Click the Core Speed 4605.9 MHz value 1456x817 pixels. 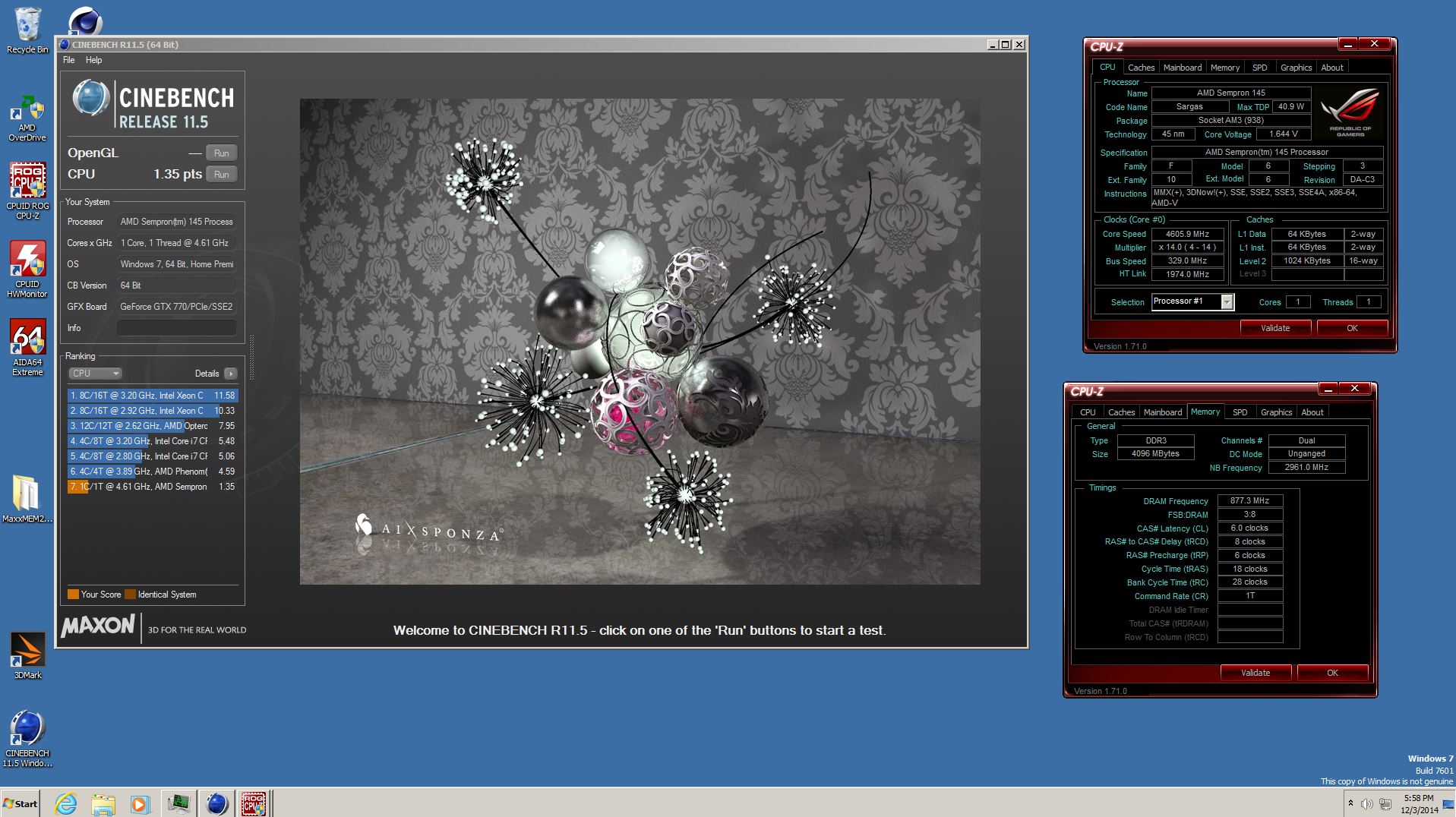click(1187, 234)
